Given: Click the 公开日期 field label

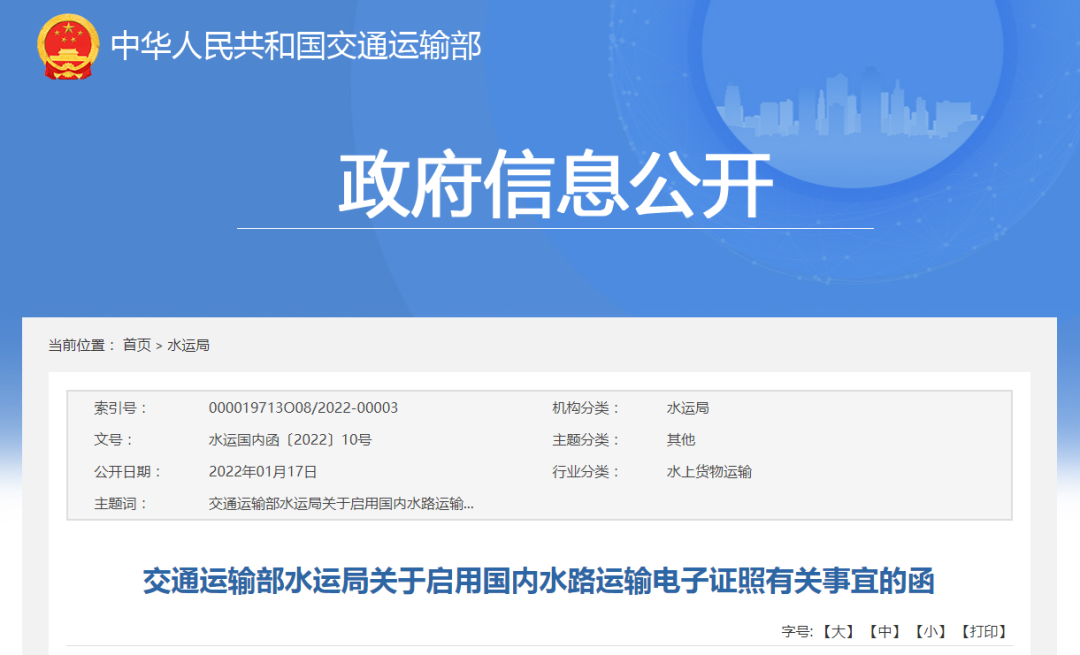Looking at the screenshot, I should coord(127,472).
